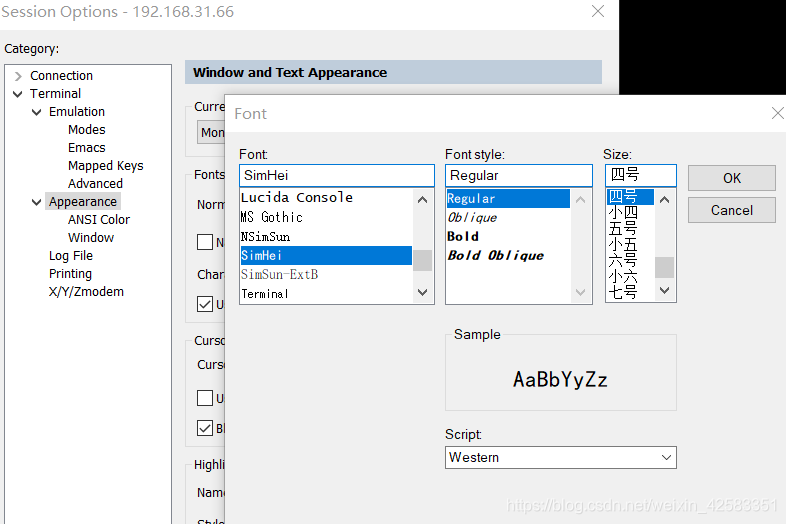Select size 小六 in size list
The height and width of the screenshot is (524, 786).
point(630,276)
